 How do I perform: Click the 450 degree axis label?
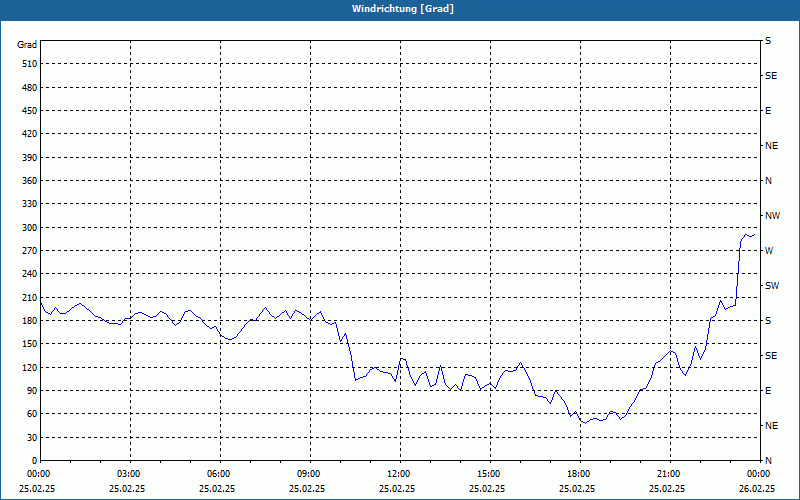click(30, 111)
